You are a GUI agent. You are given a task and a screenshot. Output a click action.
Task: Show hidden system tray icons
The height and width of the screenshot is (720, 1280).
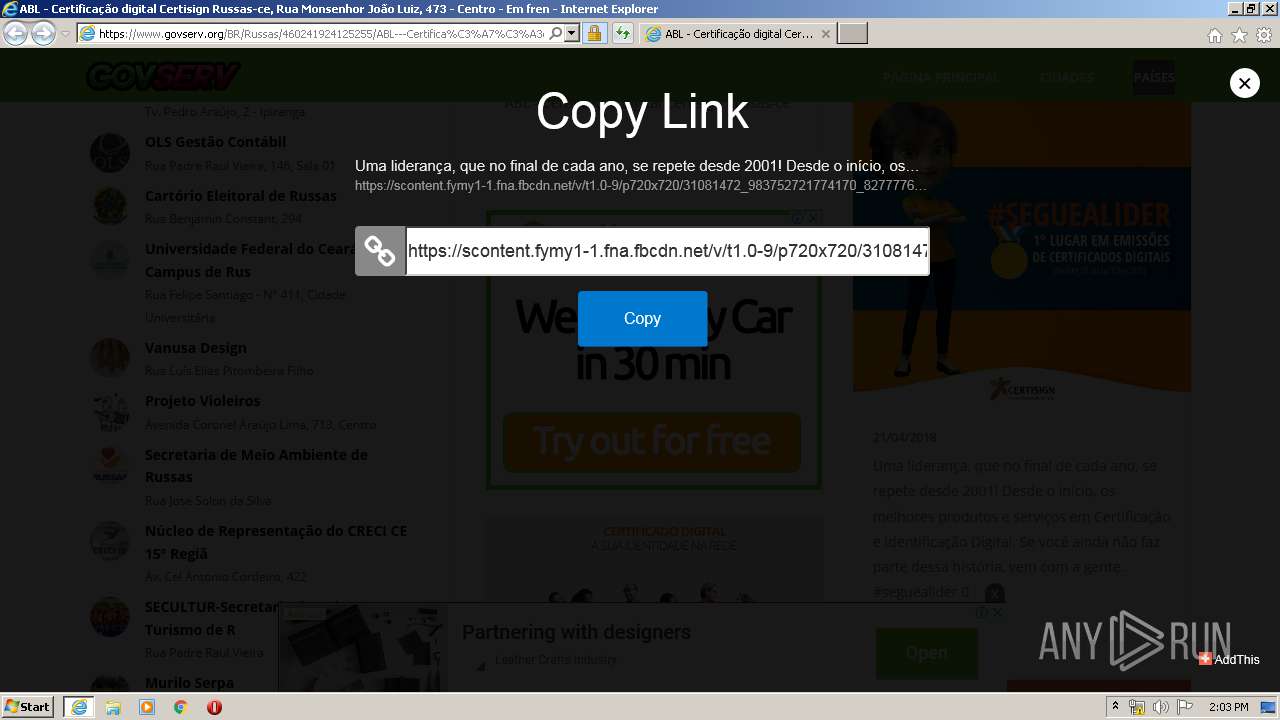1115,707
